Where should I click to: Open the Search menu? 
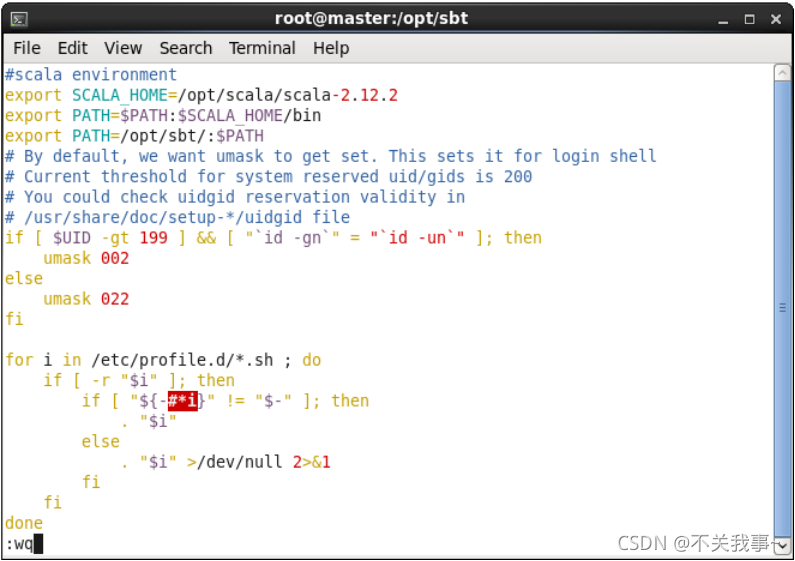[186, 48]
